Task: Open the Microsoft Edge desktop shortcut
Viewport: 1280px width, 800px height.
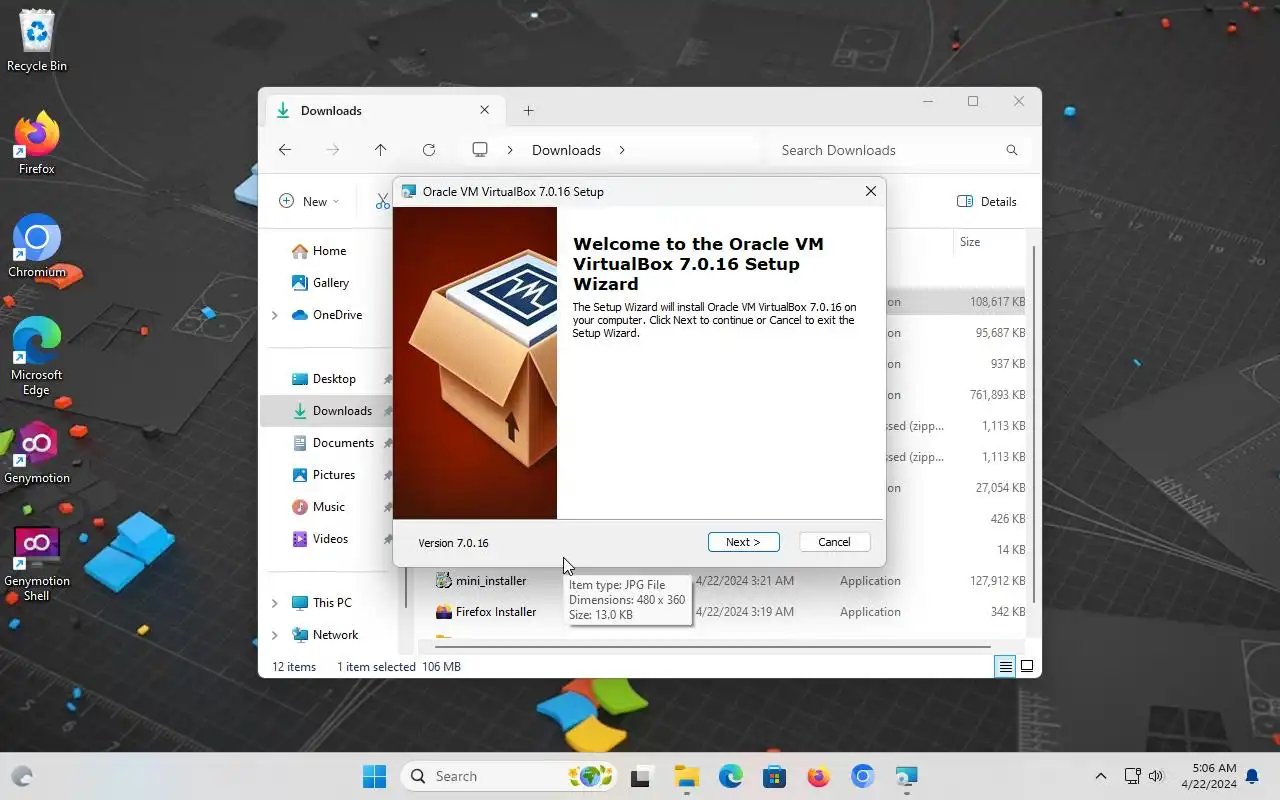Action: pos(37,357)
